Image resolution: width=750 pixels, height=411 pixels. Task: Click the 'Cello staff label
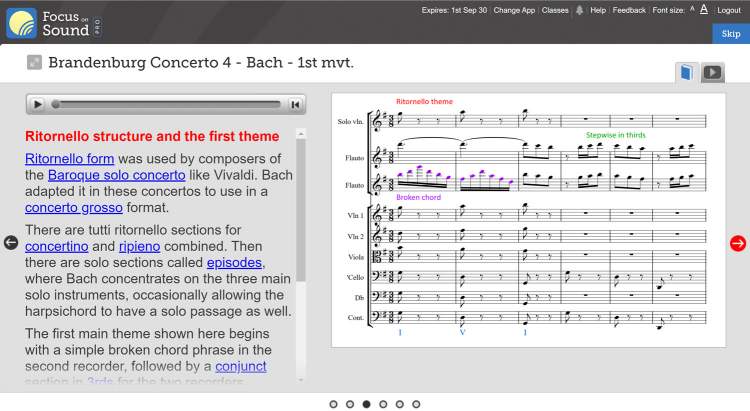pyautogui.click(x=355, y=277)
